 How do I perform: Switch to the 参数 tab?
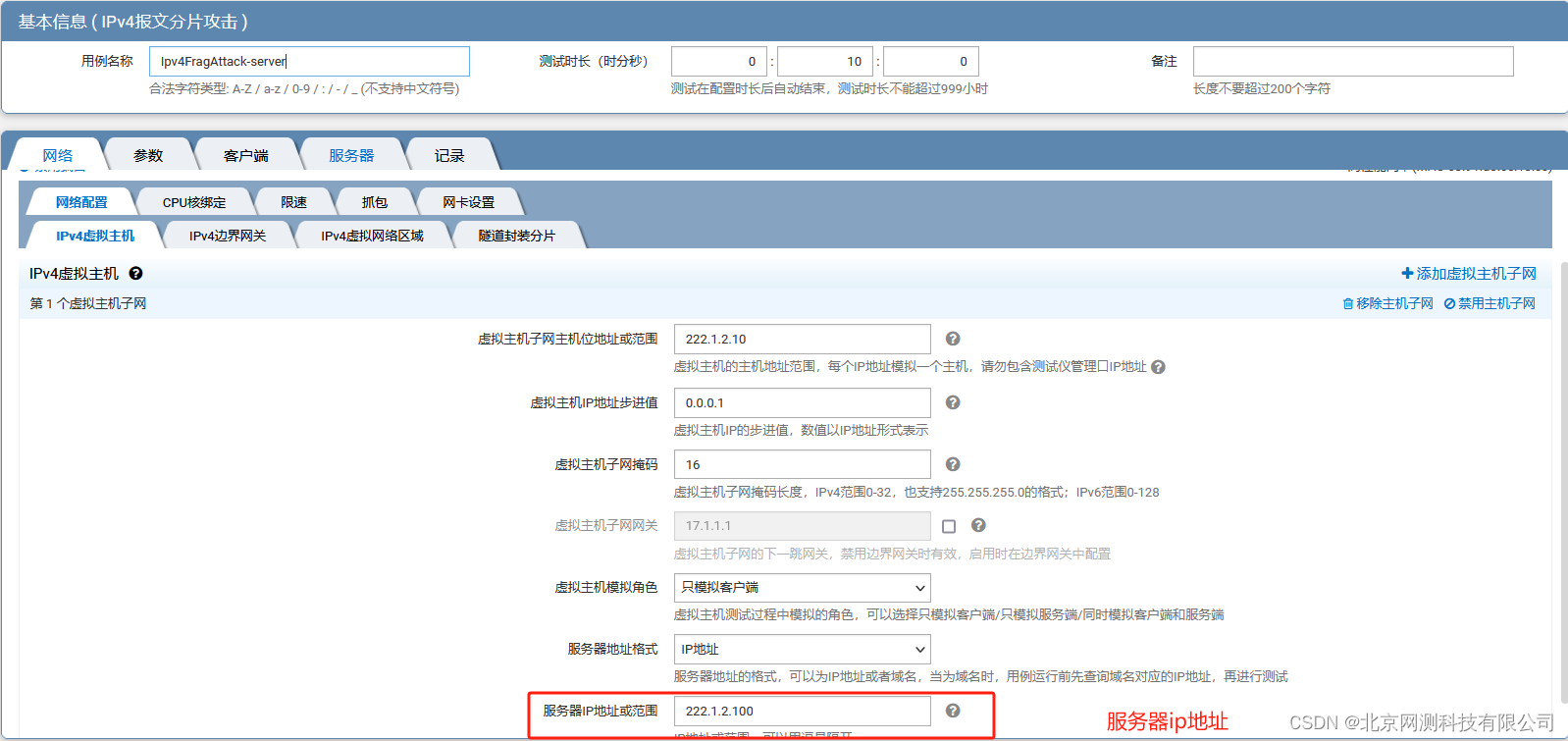click(x=148, y=155)
